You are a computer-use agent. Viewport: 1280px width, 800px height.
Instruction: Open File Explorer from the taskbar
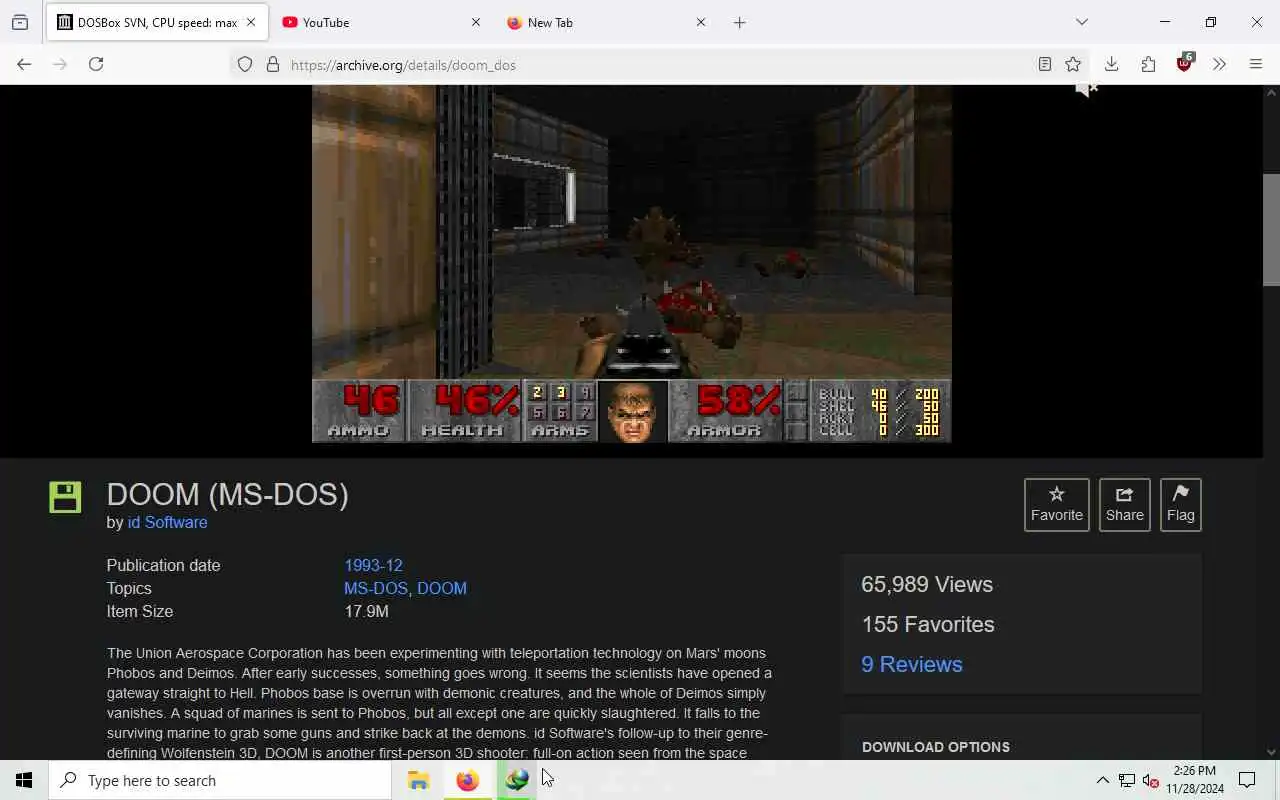coord(418,780)
